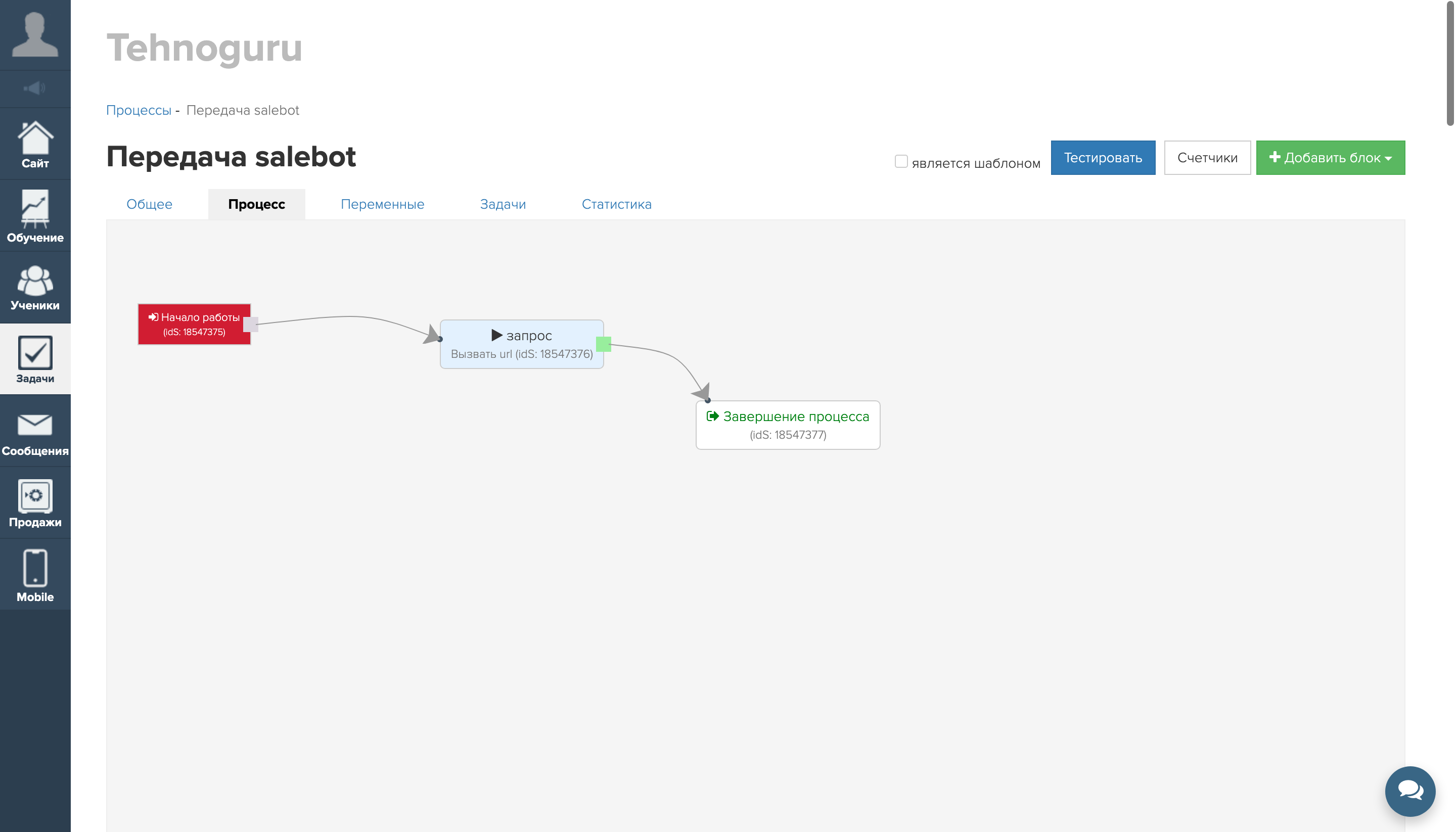Click grey output connector of Начало работы

tap(251, 325)
